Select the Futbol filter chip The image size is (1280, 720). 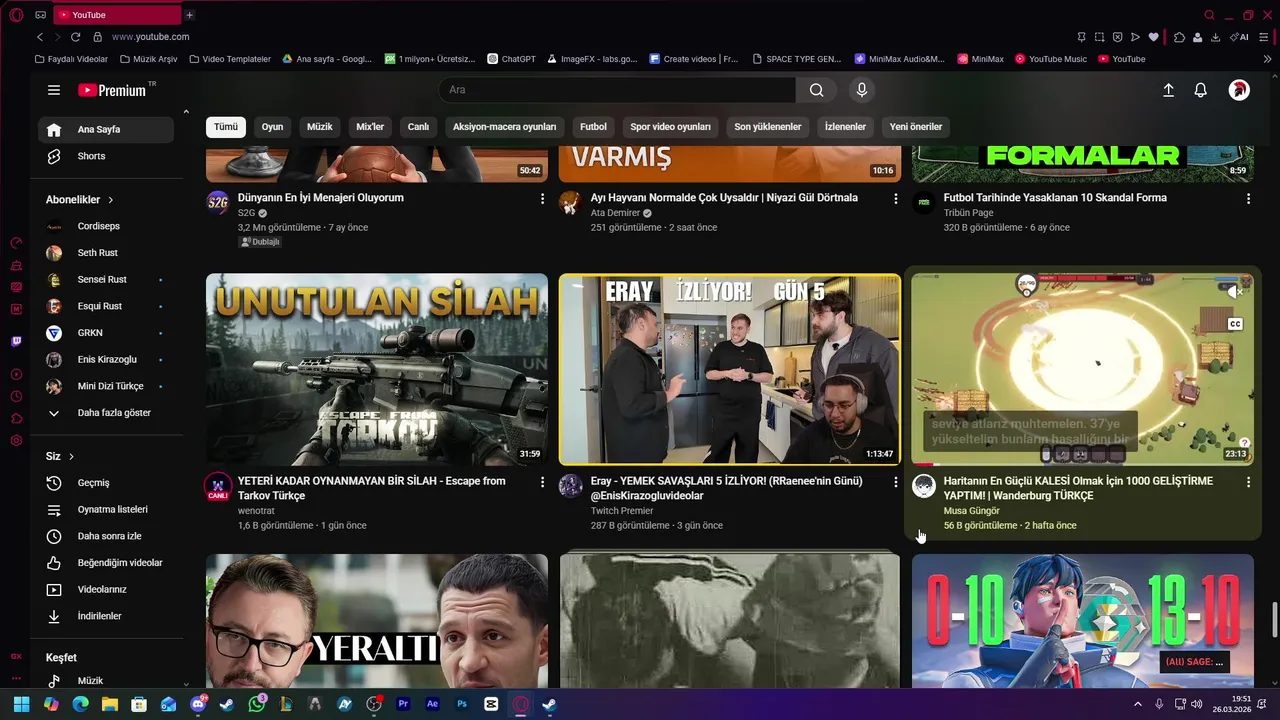click(593, 127)
